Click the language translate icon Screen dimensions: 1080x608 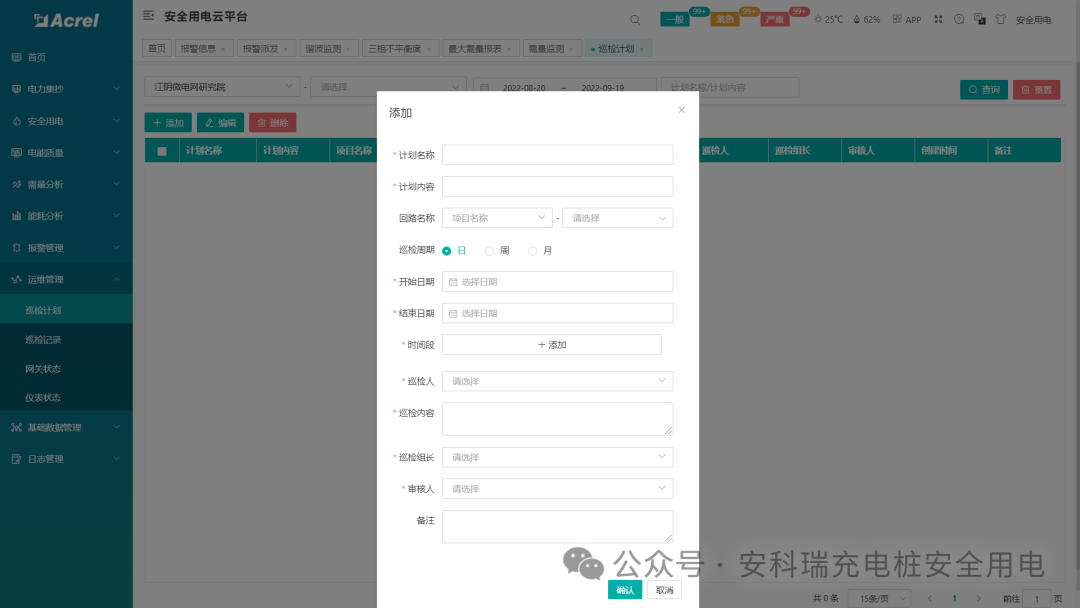979,19
